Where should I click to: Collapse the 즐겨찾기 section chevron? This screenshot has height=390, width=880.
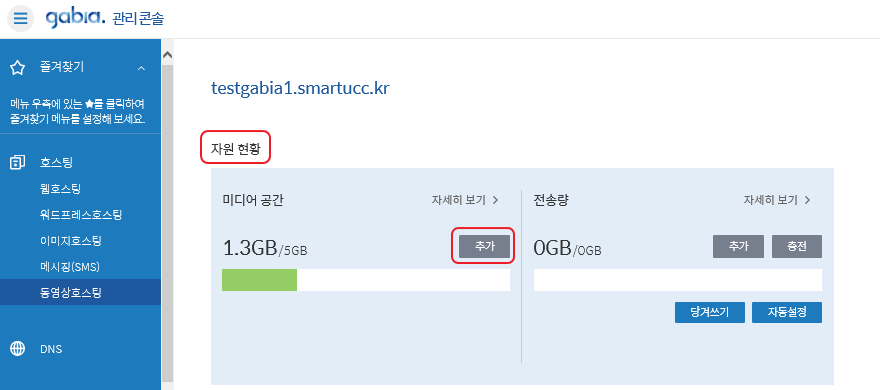[141, 68]
